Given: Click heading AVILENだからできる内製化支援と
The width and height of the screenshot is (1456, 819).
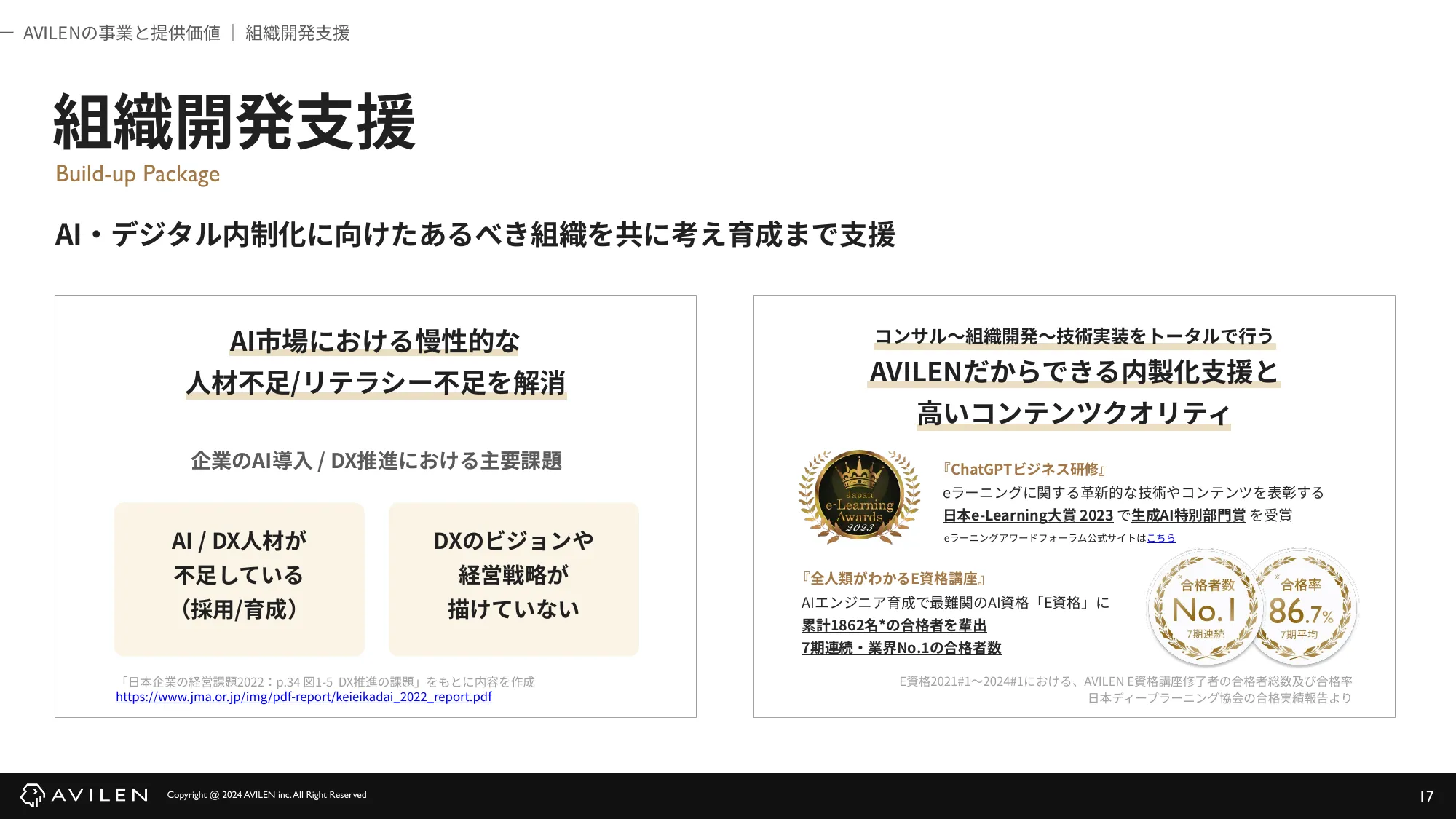Looking at the screenshot, I should coord(1074,372).
